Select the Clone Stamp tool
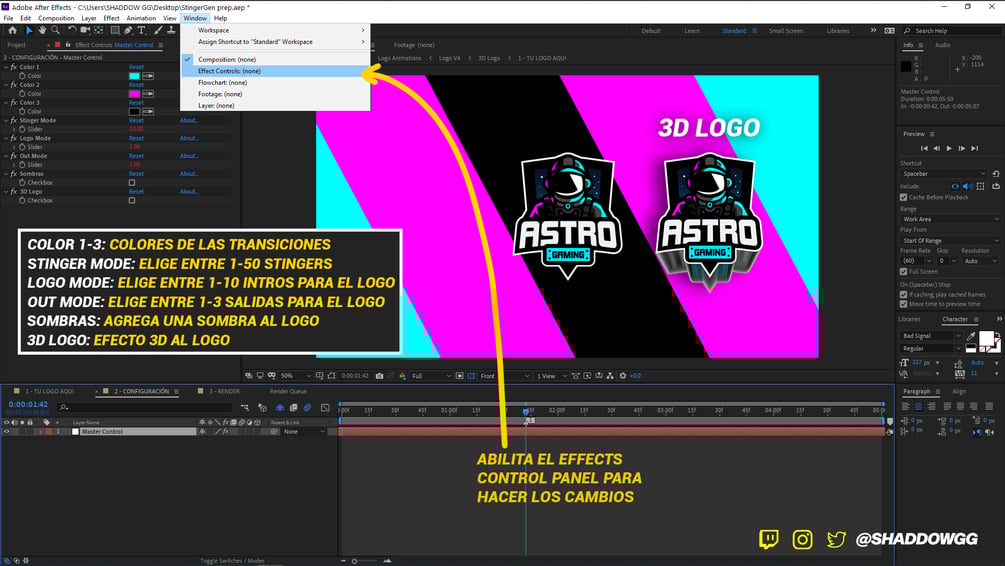This screenshot has width=1005, height=566. point(171,30)
